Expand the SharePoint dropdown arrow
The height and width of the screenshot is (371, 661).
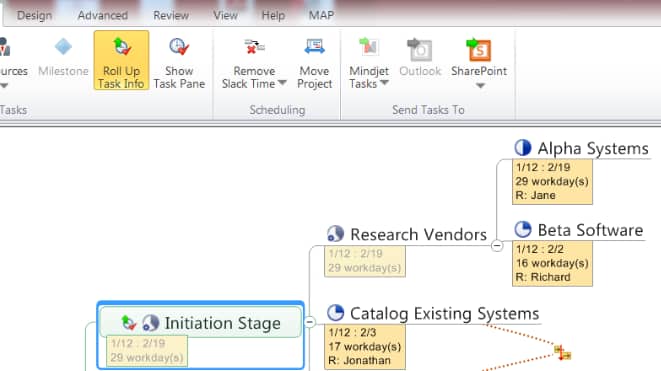(480, 86)
